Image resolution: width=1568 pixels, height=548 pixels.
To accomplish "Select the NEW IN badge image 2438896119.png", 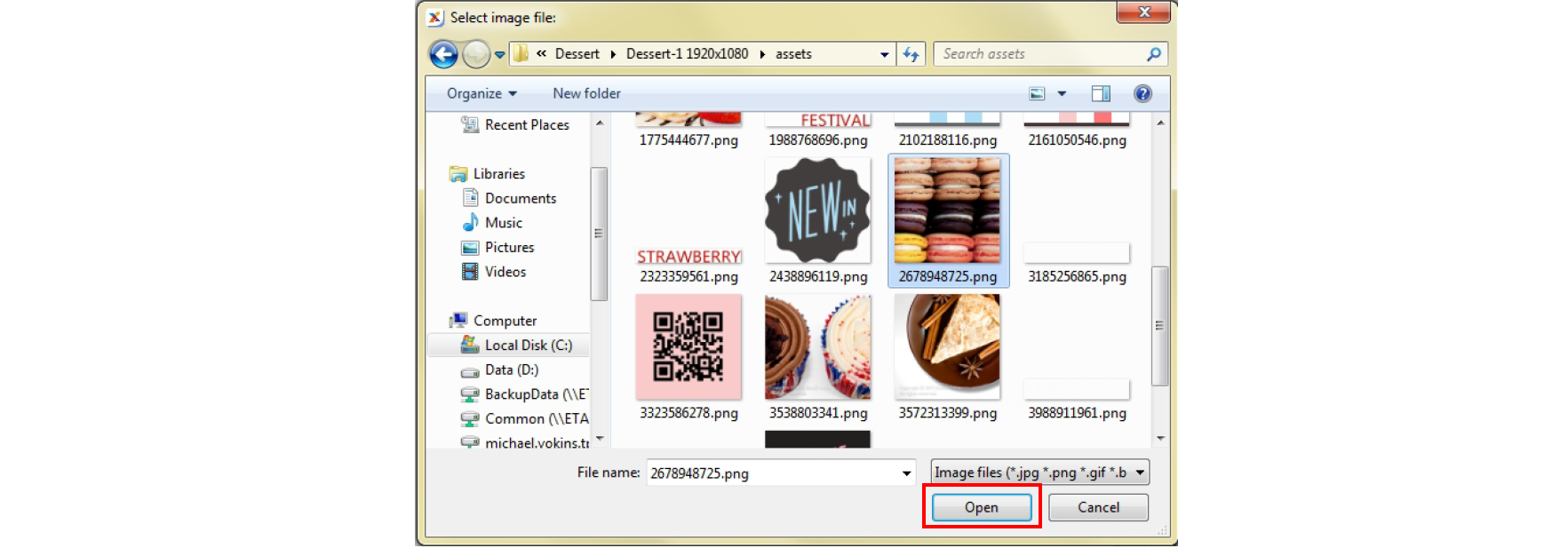I will click(x=817, y=211).
